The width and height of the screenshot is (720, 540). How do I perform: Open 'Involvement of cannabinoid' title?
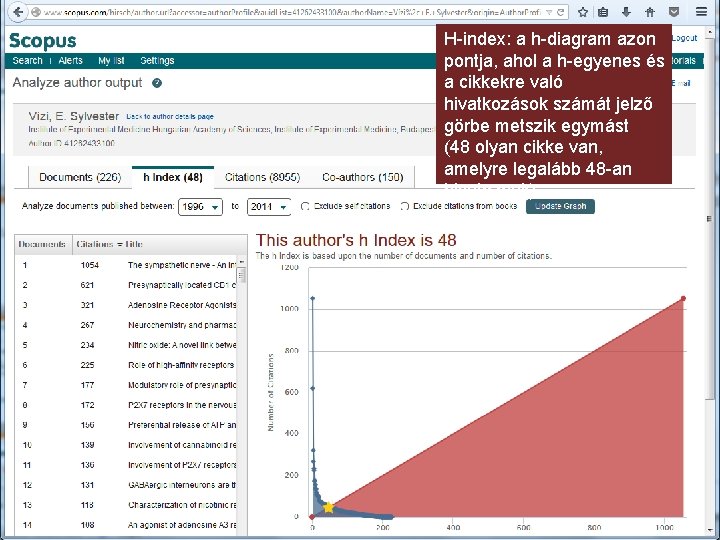[182, 445]
